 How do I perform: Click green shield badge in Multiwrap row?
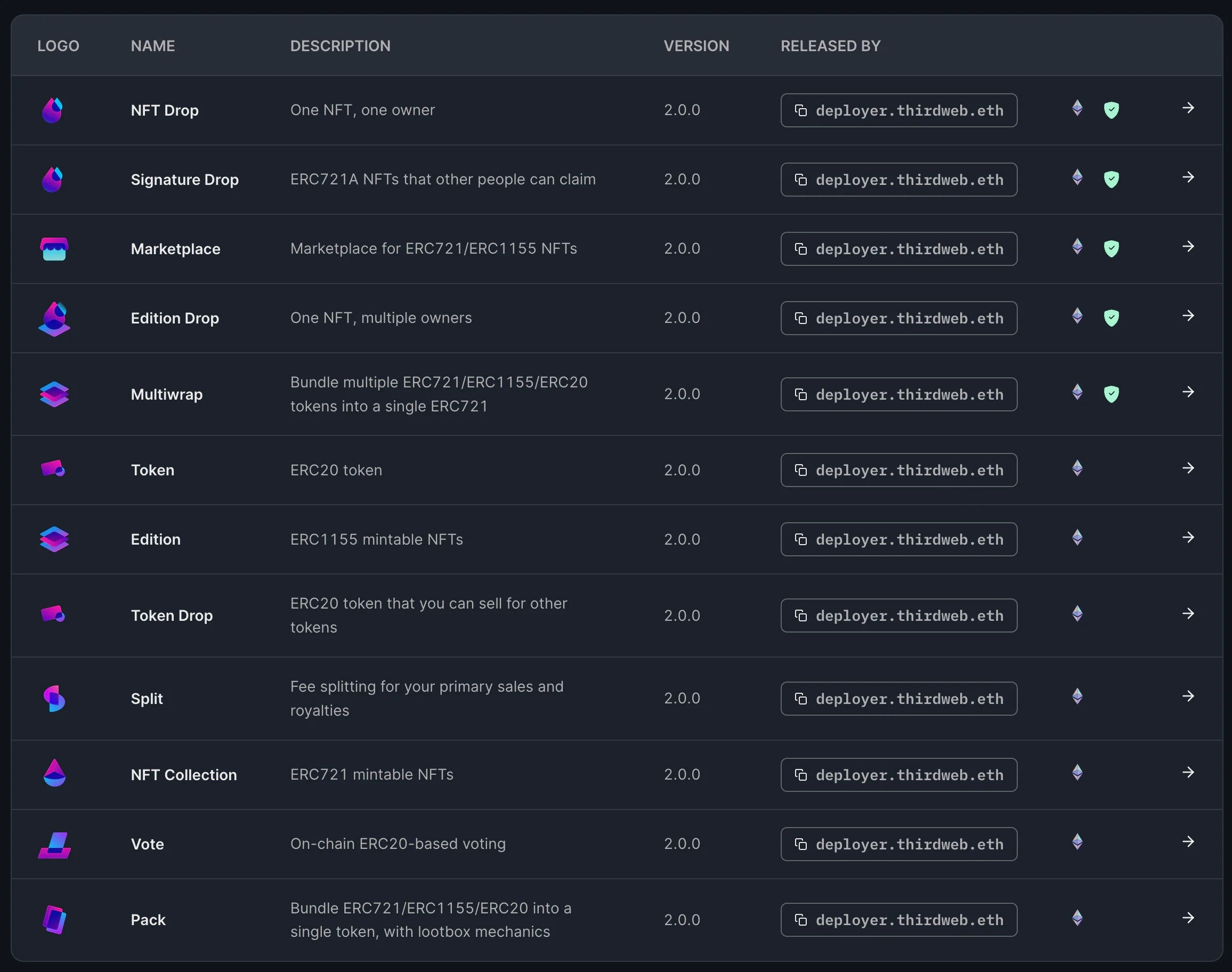coord(1111,394)
